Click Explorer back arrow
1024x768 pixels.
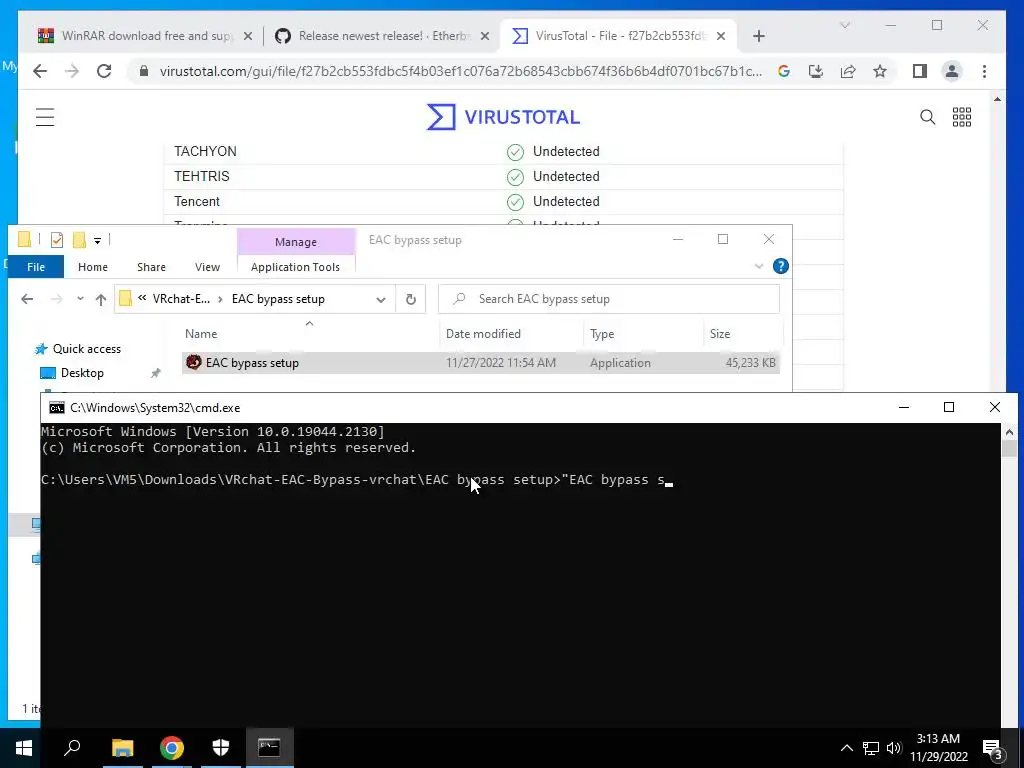coord(27,298)
